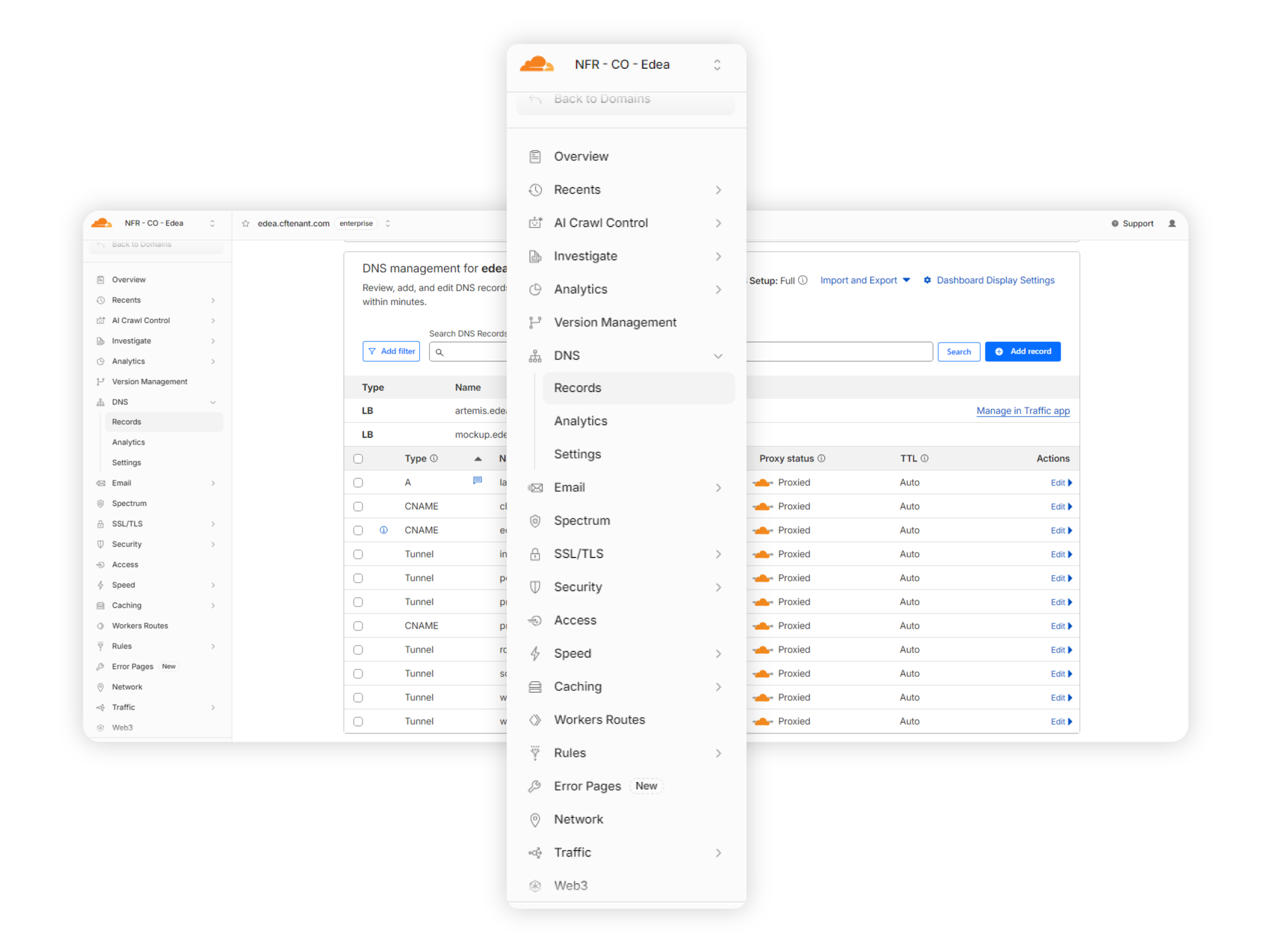Click the Search button
Viewport: 1271px width, 952px height.
(x=959, y=351)
